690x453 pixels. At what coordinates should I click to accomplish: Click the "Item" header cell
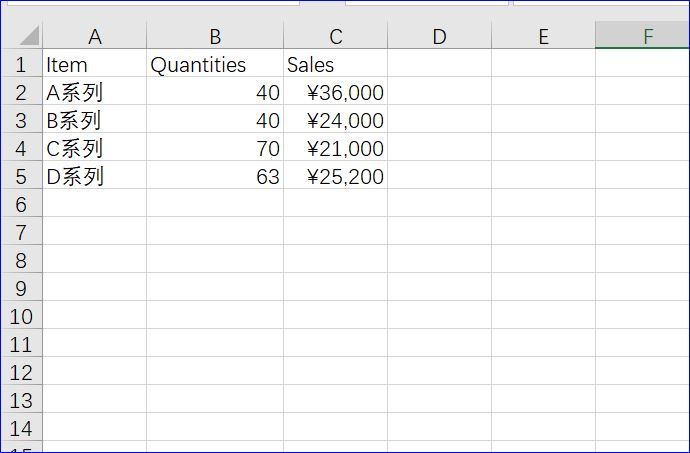click(95, 65)
